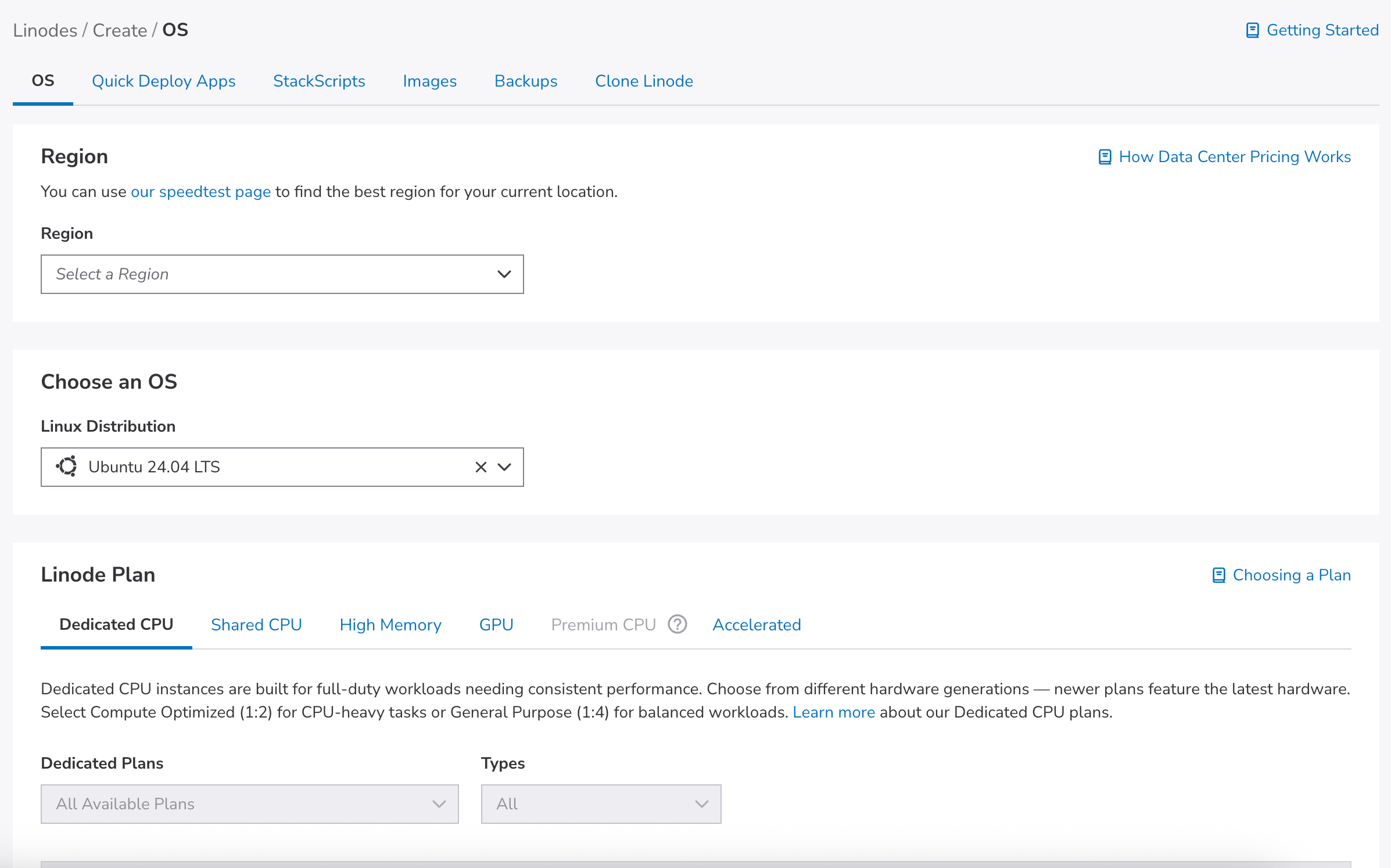The image size is (1391, 868).
Task: Click the Dedicated Plans label
Action: 102,763
